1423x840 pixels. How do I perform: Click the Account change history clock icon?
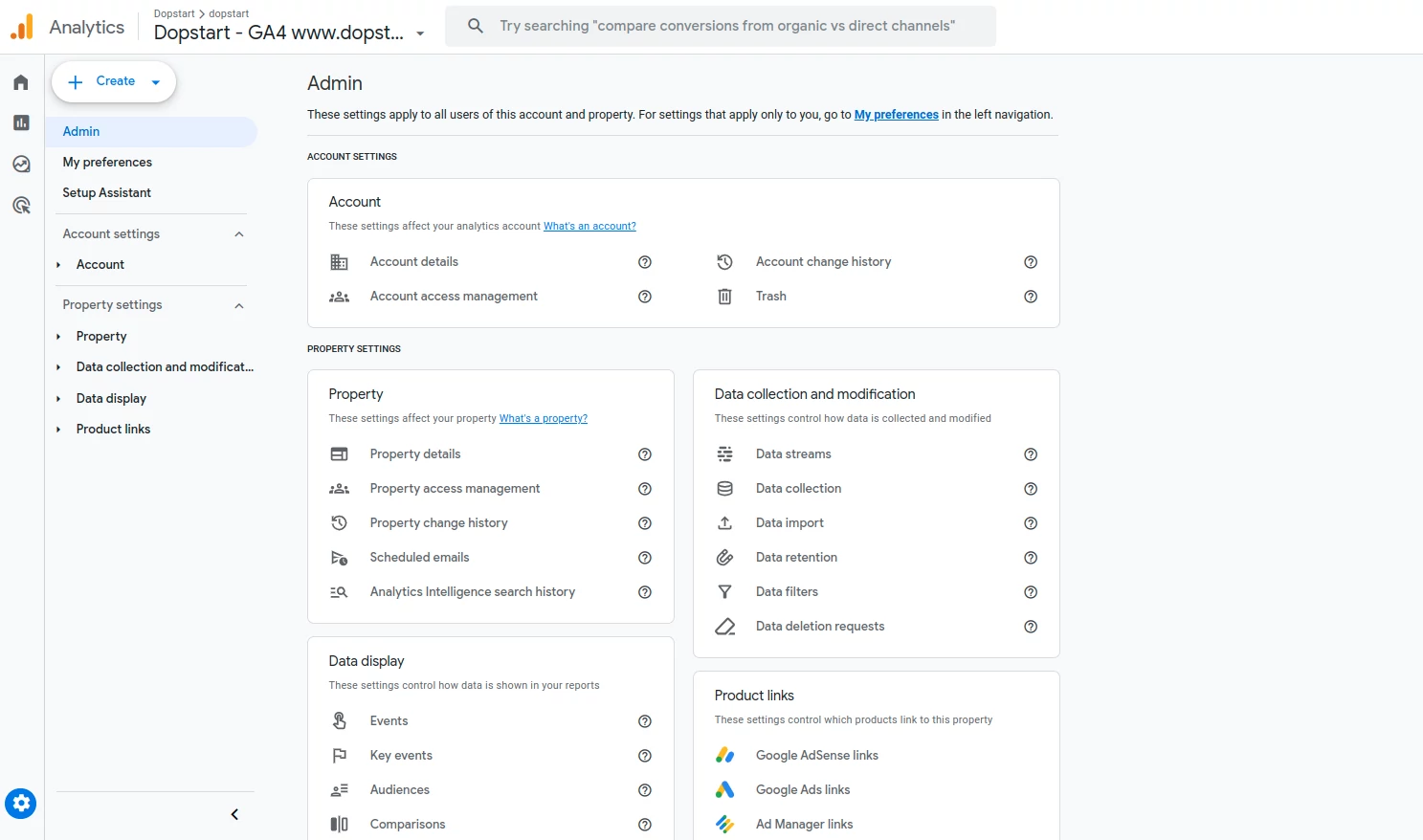725,262
